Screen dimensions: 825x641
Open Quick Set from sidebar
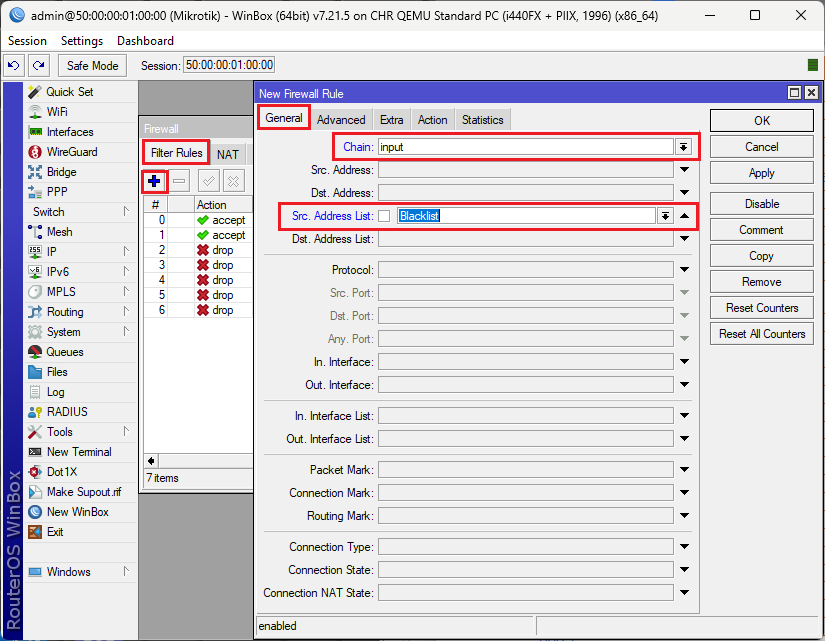69,92
